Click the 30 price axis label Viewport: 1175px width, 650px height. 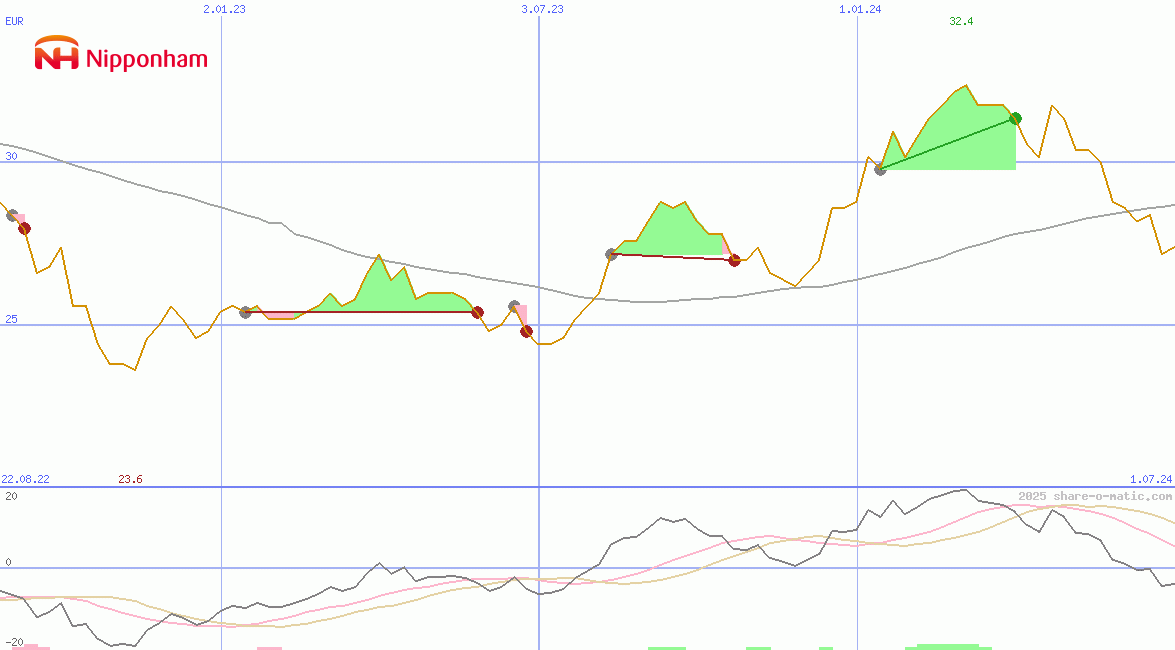coord(11,156)
